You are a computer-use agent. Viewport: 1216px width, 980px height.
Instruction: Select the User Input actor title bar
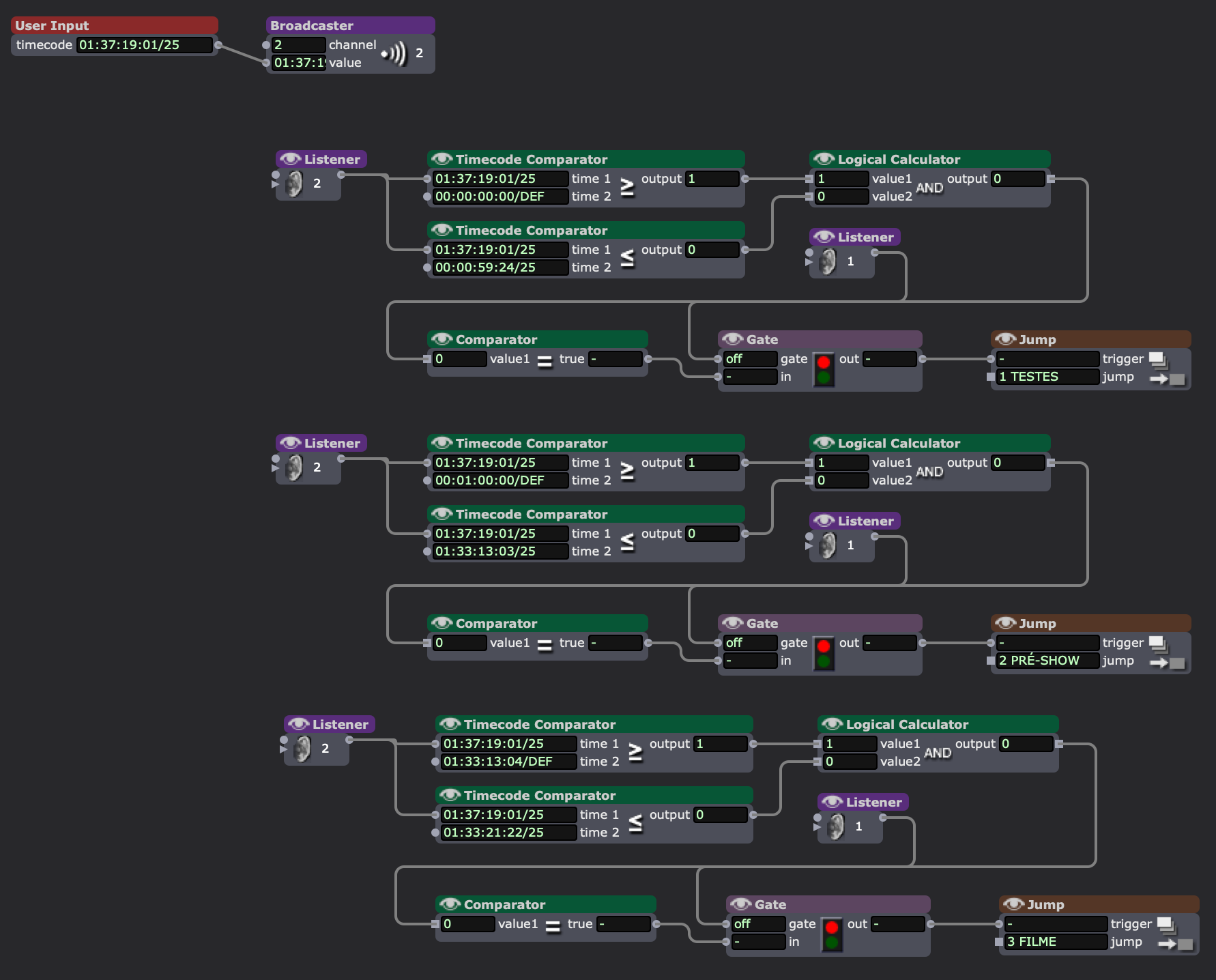[x=114, y=26]
